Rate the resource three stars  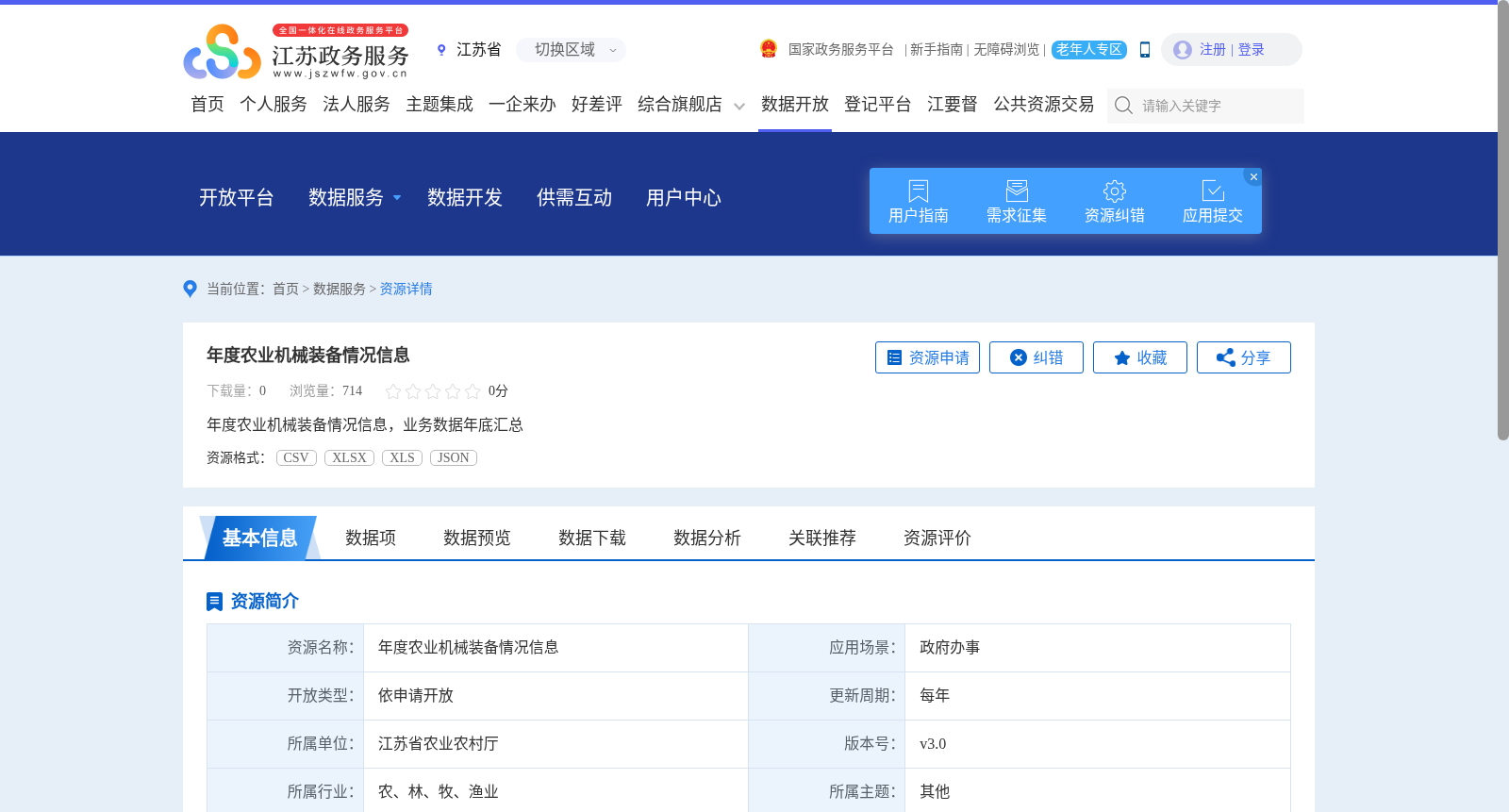click(x=433, y=391)
